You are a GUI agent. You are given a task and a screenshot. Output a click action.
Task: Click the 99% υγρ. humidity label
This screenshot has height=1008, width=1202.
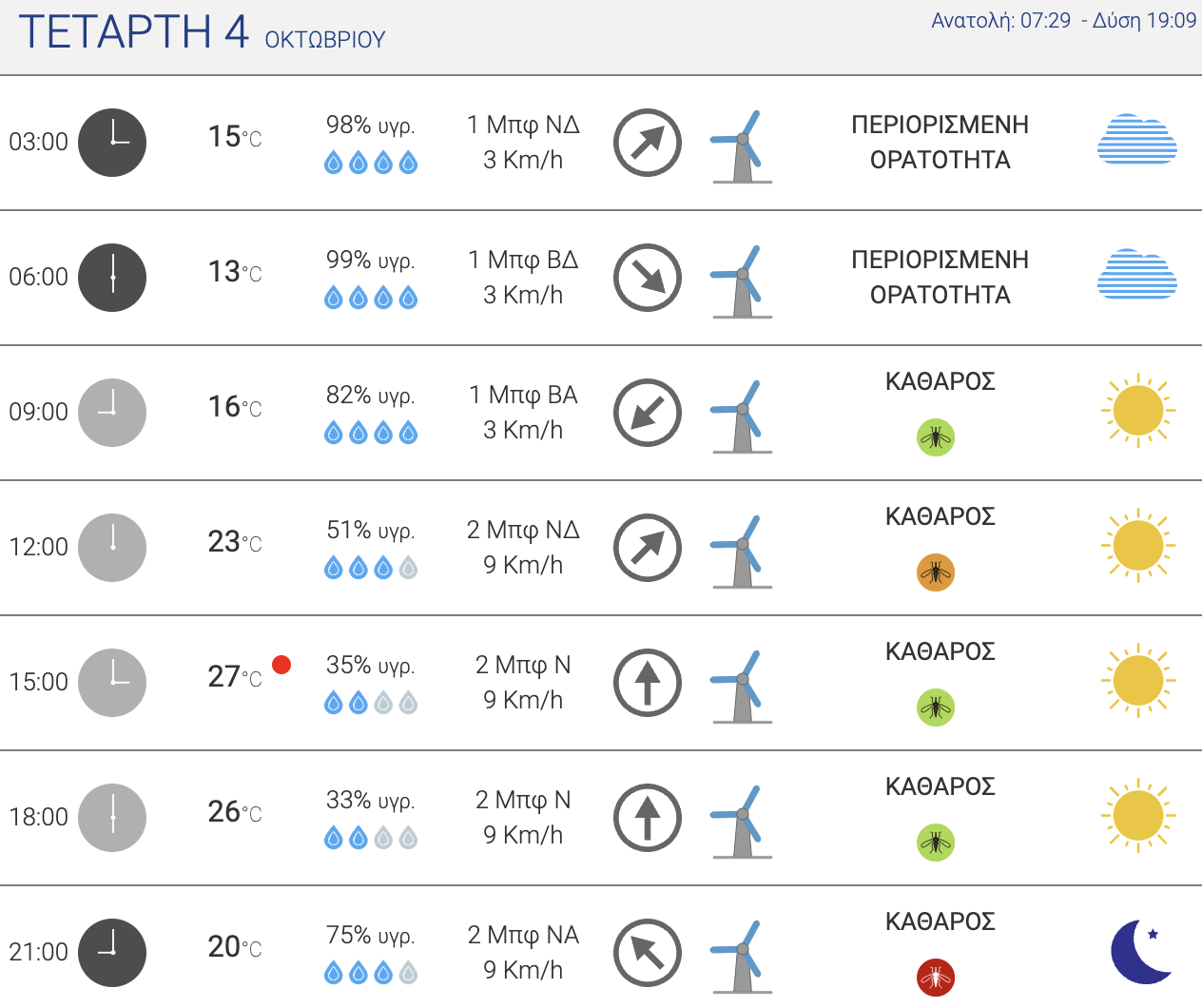[x=371, y=261]
